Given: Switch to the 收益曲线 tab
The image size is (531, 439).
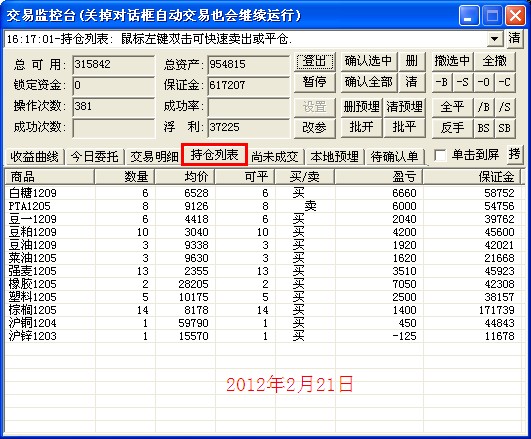Looking at the screenshot, I should coord(35,157).
